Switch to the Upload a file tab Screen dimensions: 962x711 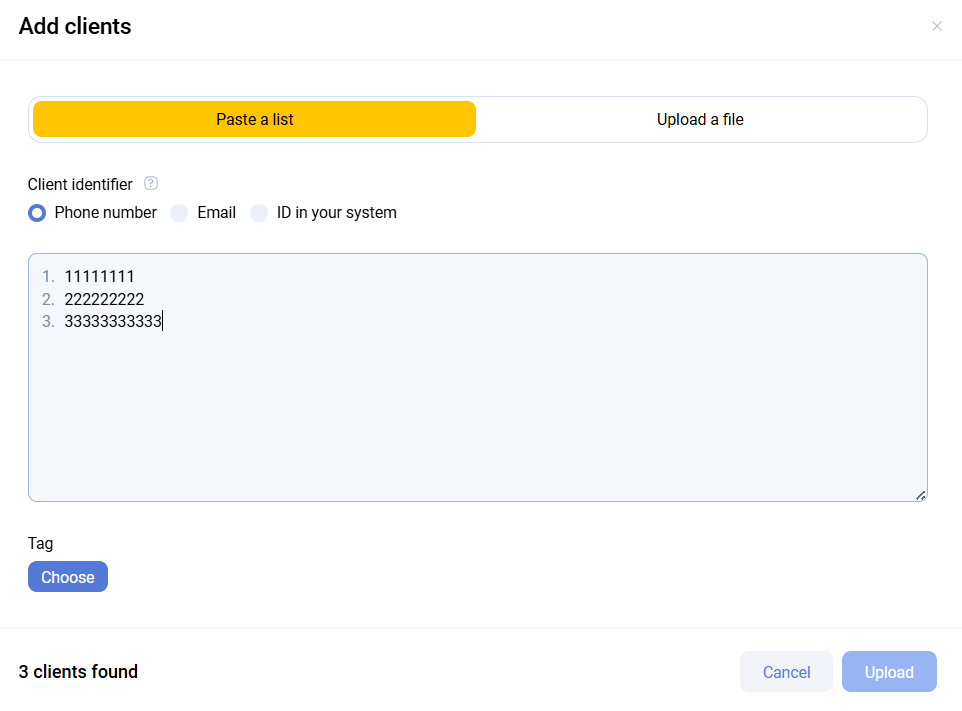tap(700, 119)
